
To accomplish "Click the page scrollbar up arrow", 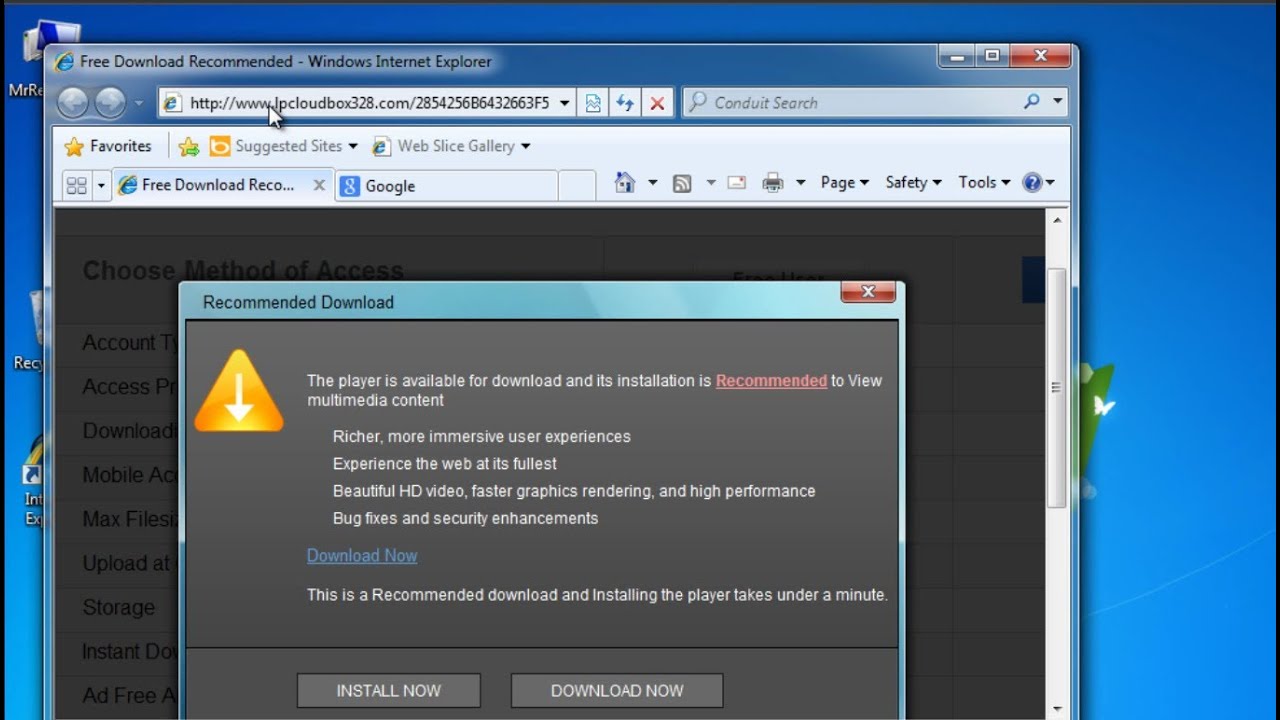I will (1057, 220).
